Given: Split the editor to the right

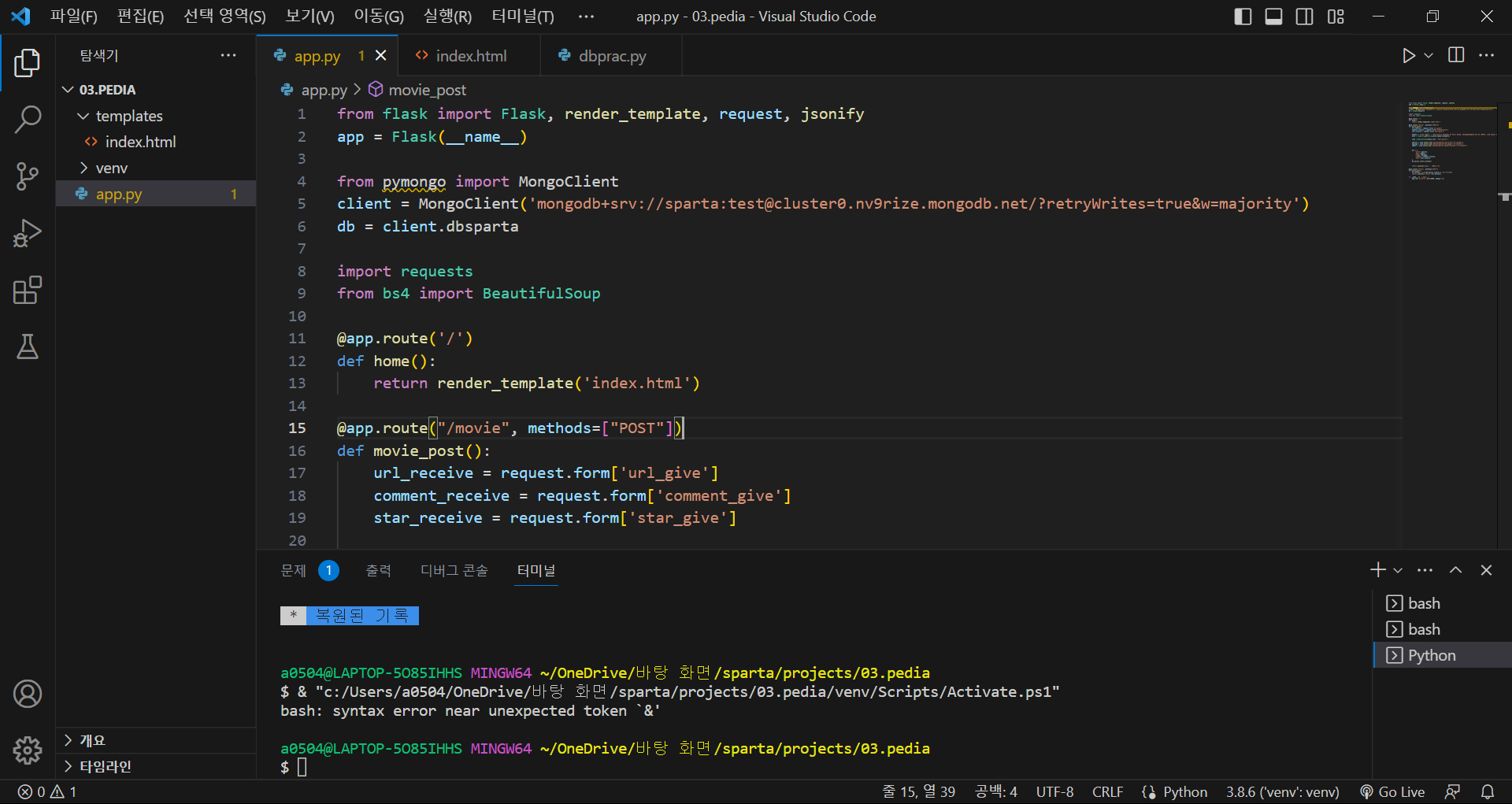Looking at the screenshot, I should point(1456,55).
